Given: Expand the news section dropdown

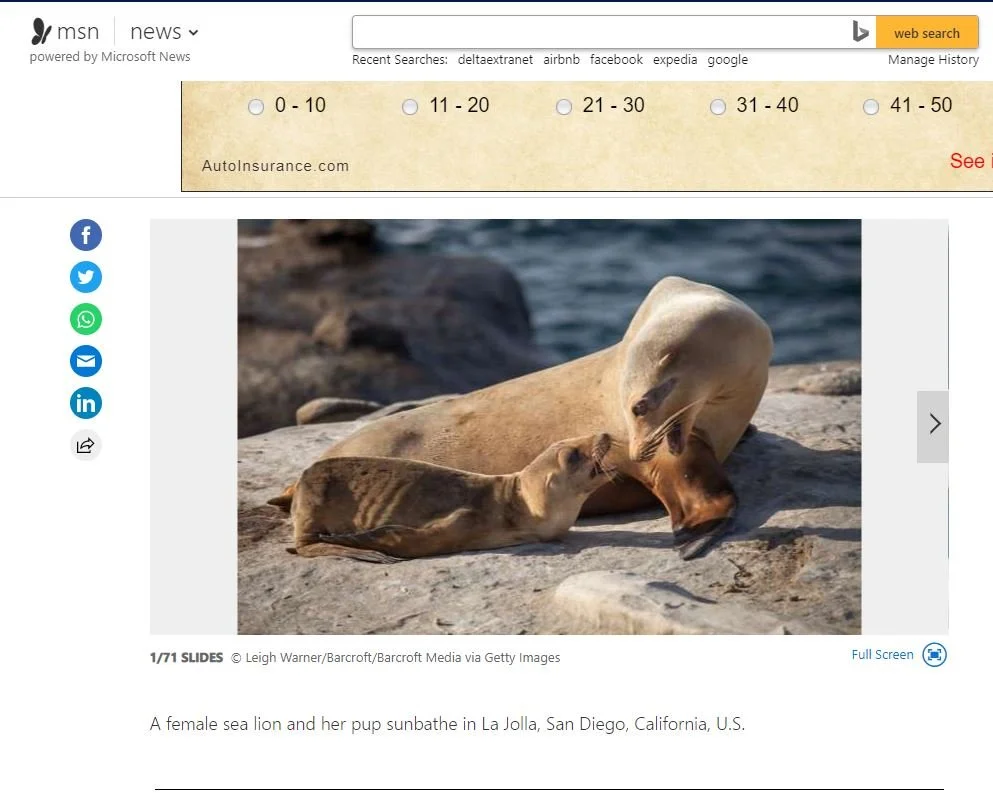Looking at the screenshot, I should [164, 32].
